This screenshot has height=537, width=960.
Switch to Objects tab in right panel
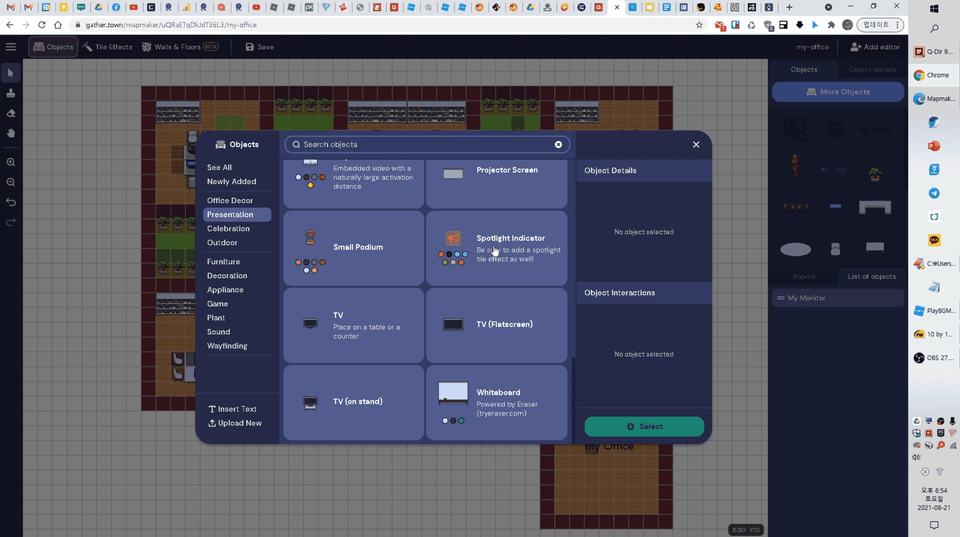(x=803, y=69)
